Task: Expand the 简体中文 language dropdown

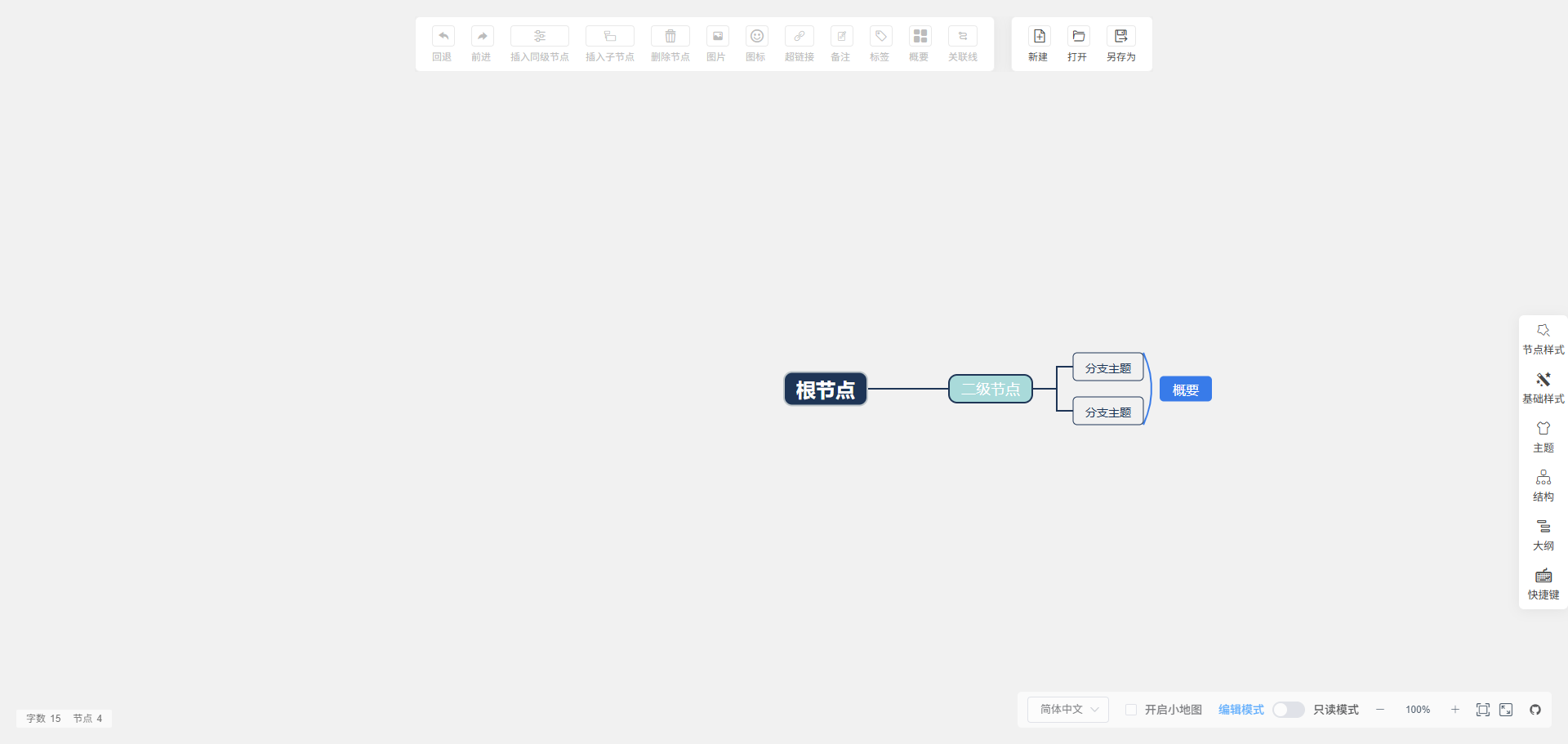Action: [x=1068, y=710]
